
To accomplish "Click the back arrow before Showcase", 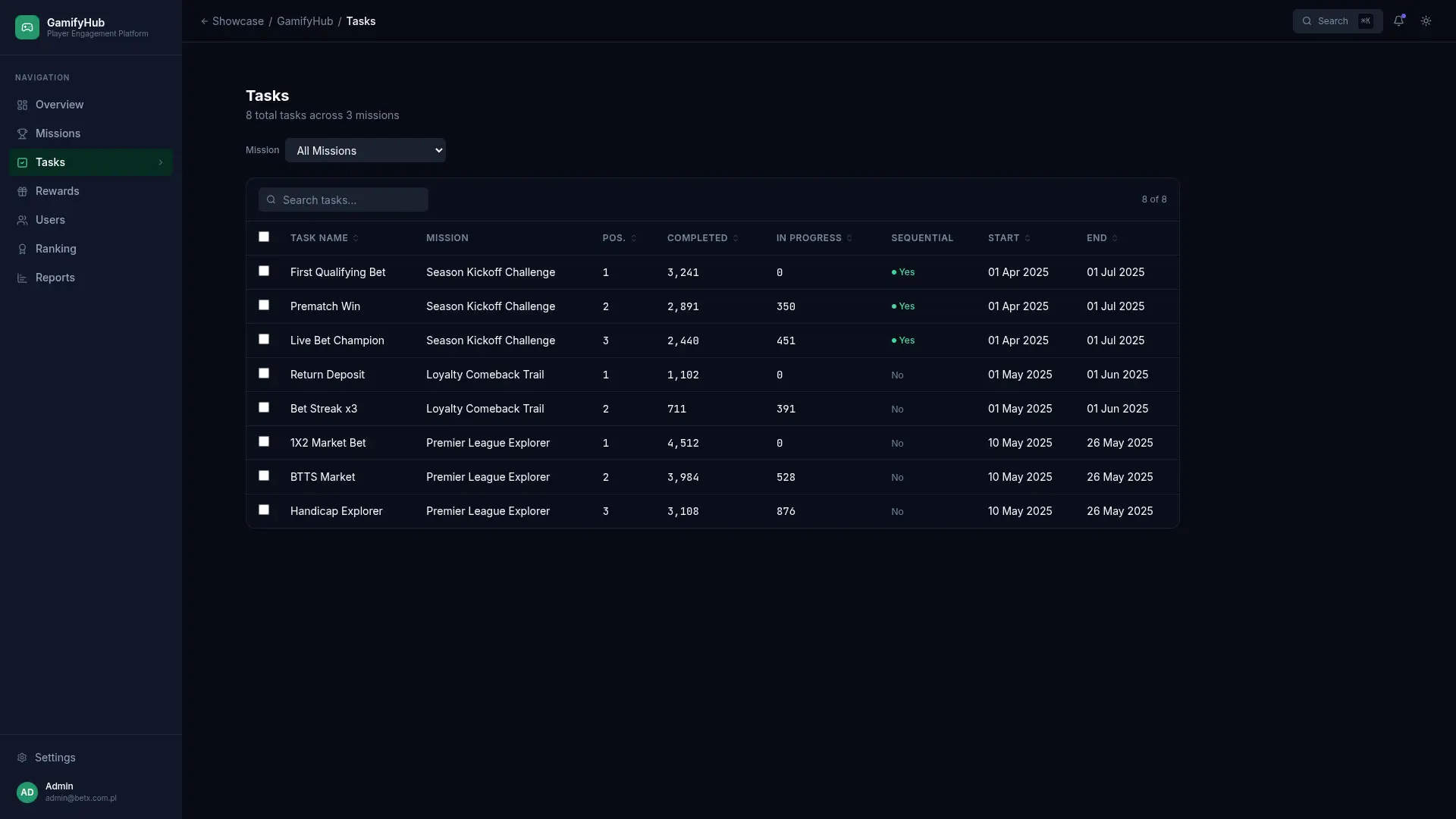I will point(204,21).
